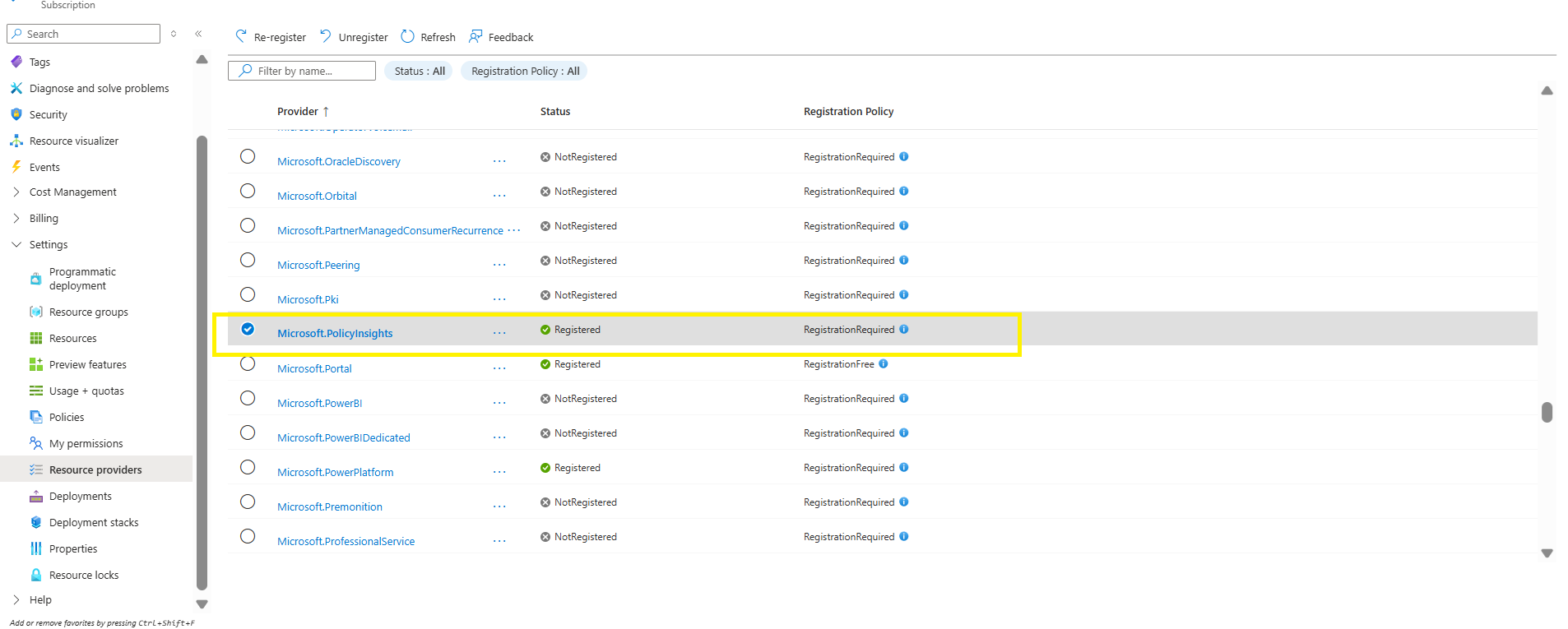This screenshot has height=629, width=1568.
Task: Select the Microsoft.PowerPlatform radio button
Action: pos(248,467)
